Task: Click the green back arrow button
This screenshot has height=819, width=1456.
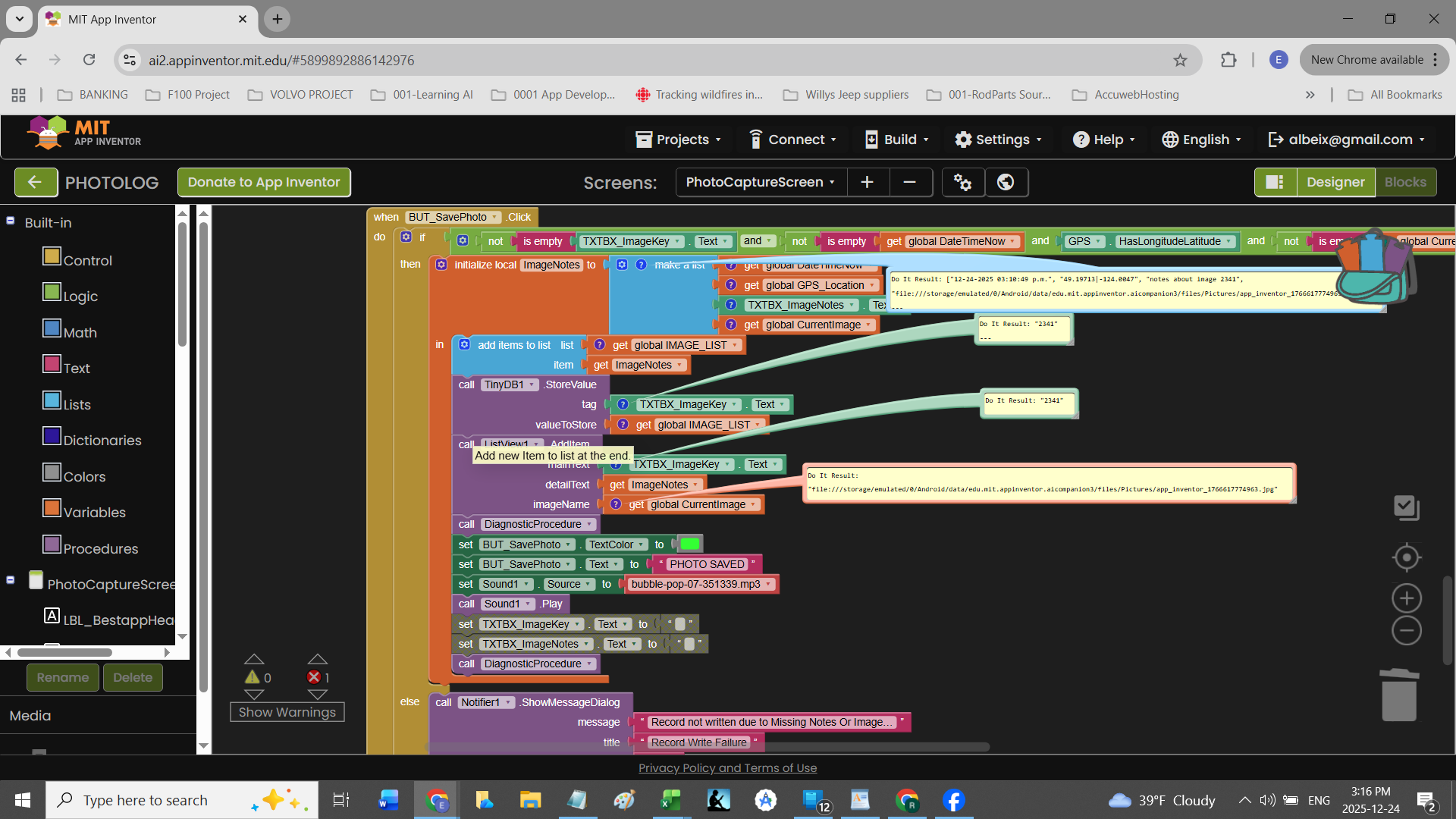Action: point(35,182)
